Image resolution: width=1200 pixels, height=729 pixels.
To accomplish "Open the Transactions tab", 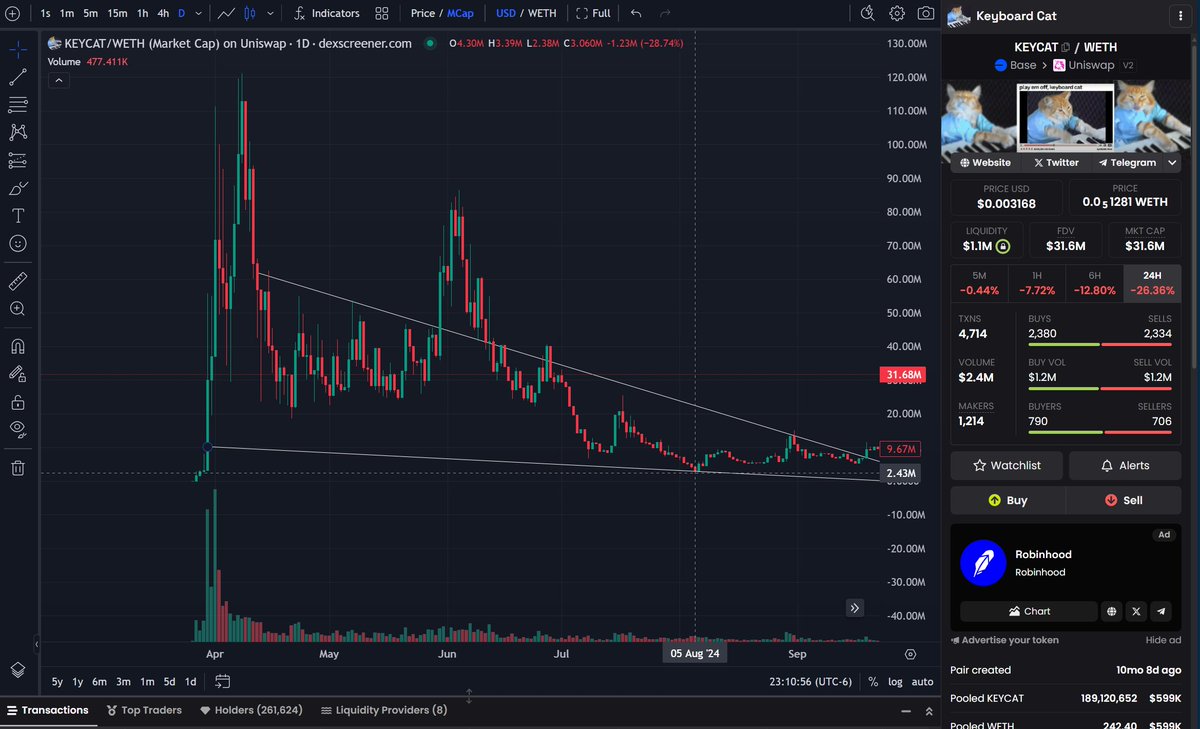I will [47, 710].
